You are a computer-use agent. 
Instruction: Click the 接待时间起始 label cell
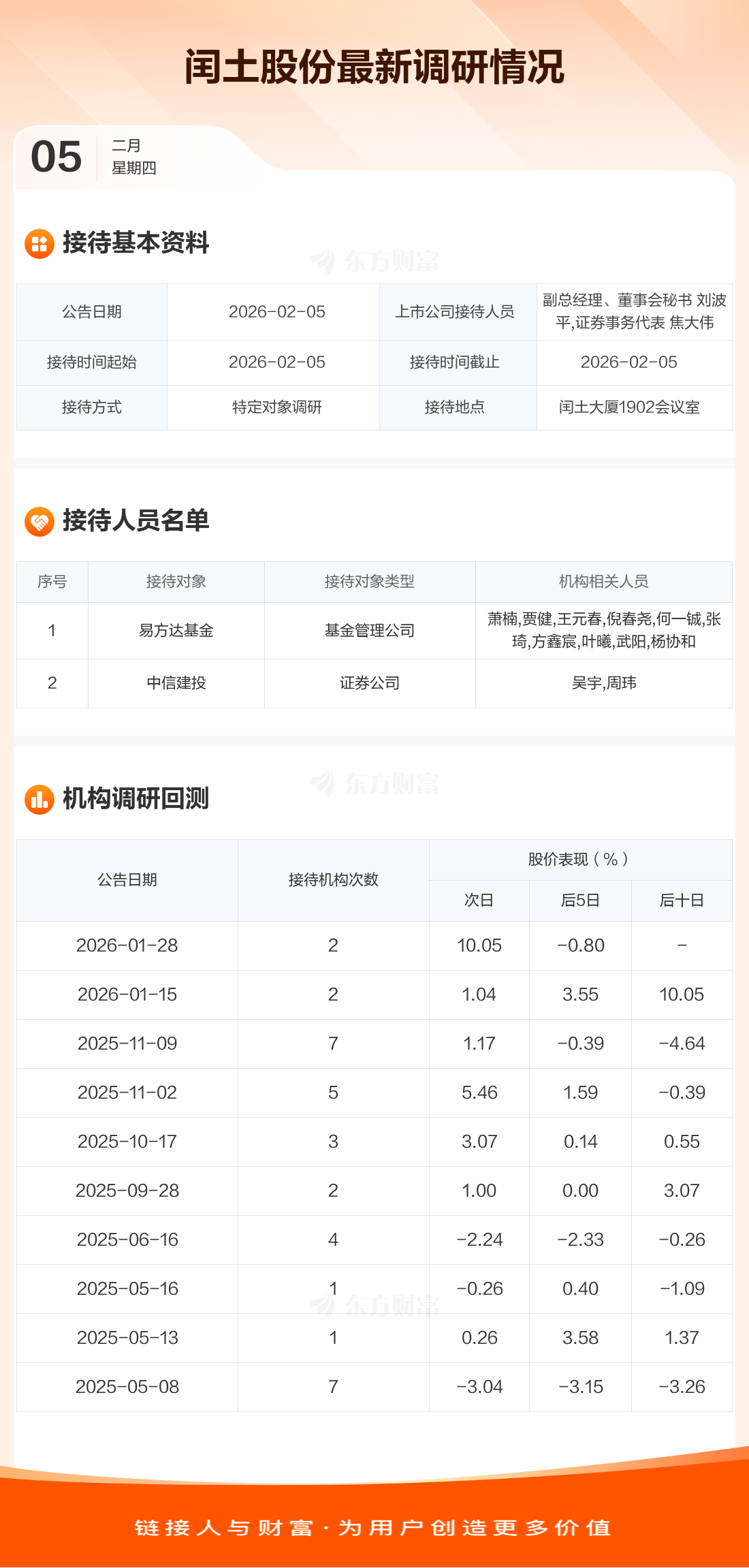point(92,362)
